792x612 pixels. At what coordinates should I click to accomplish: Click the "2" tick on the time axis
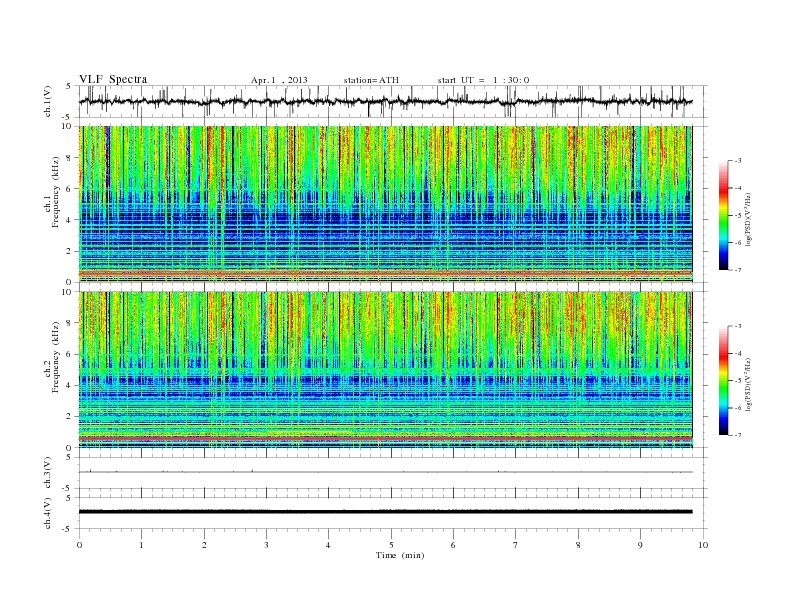point(204,545)
